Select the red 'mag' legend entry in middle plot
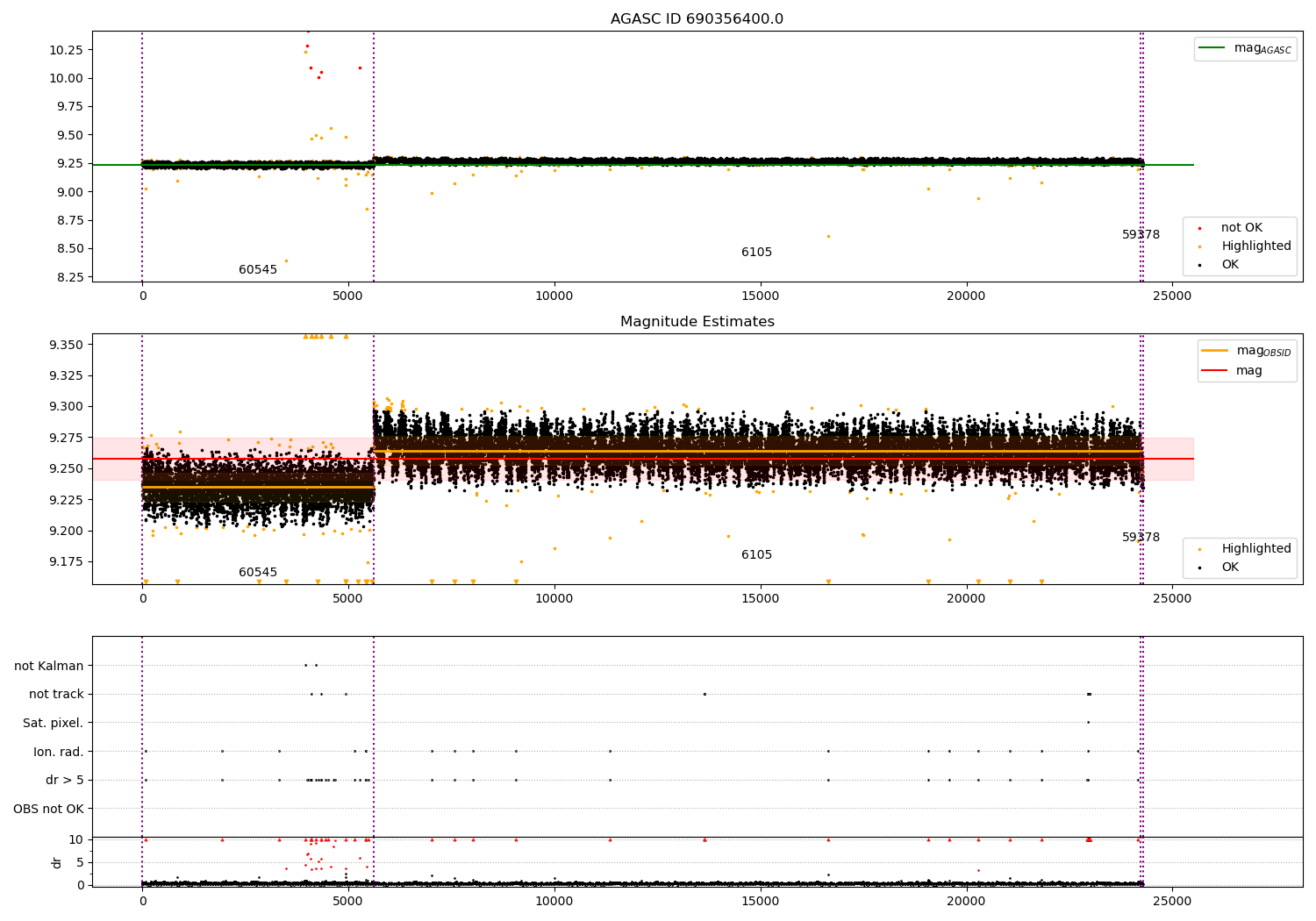The width and height of the screenshot is (1316, 921). [x=1233, y=371]
